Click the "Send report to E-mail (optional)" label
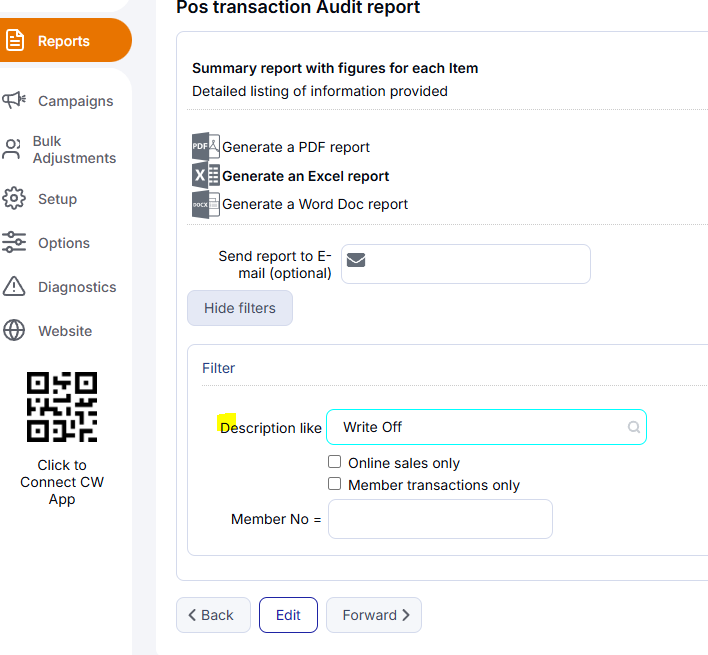 point(275,265)
